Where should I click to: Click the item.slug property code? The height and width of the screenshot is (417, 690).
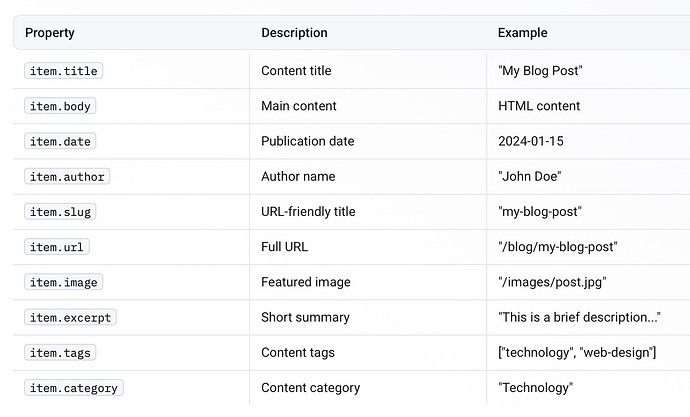(x=60, y=212)
